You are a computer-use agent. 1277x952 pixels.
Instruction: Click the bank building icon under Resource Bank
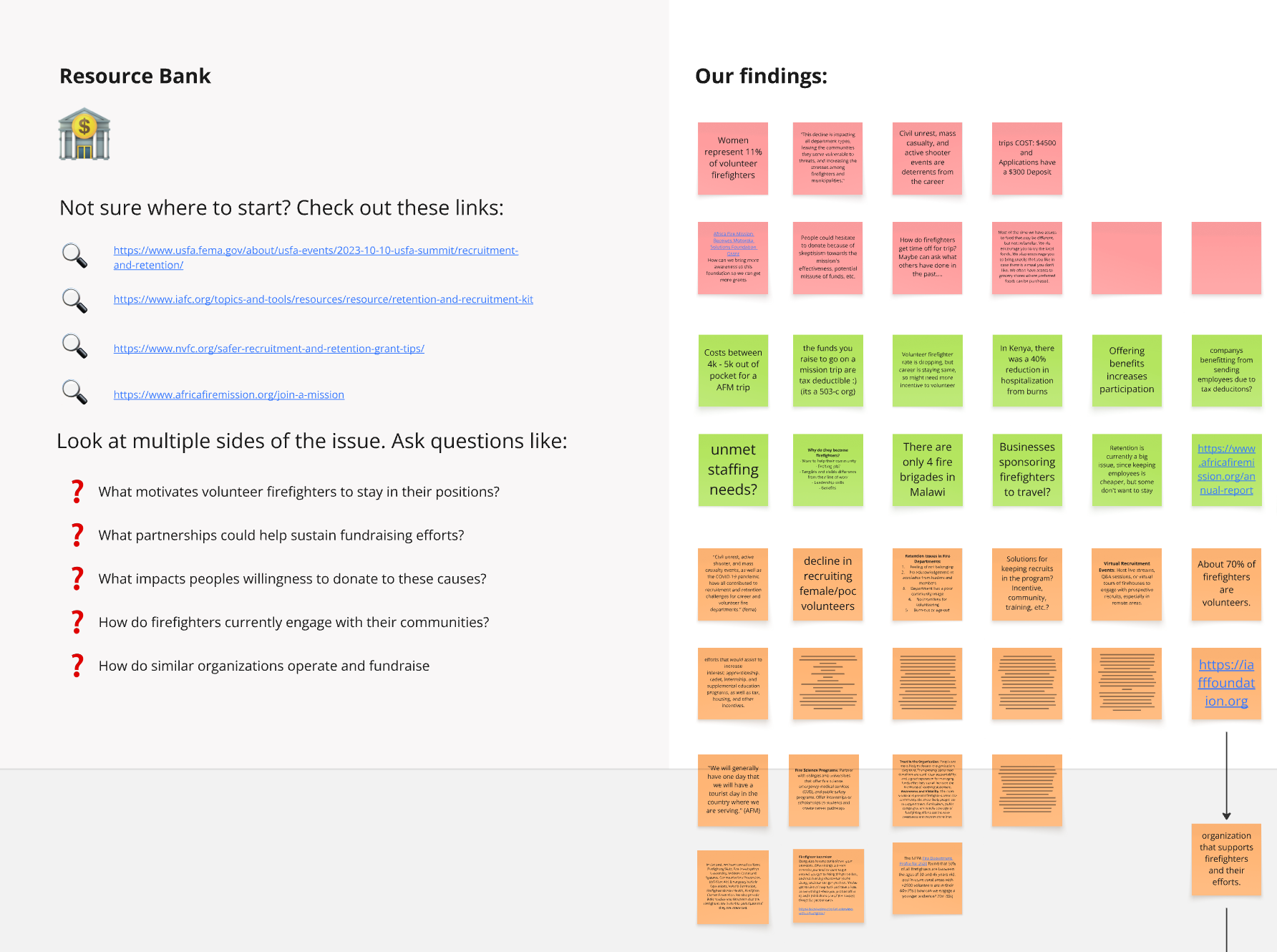(x=84, y=134)
